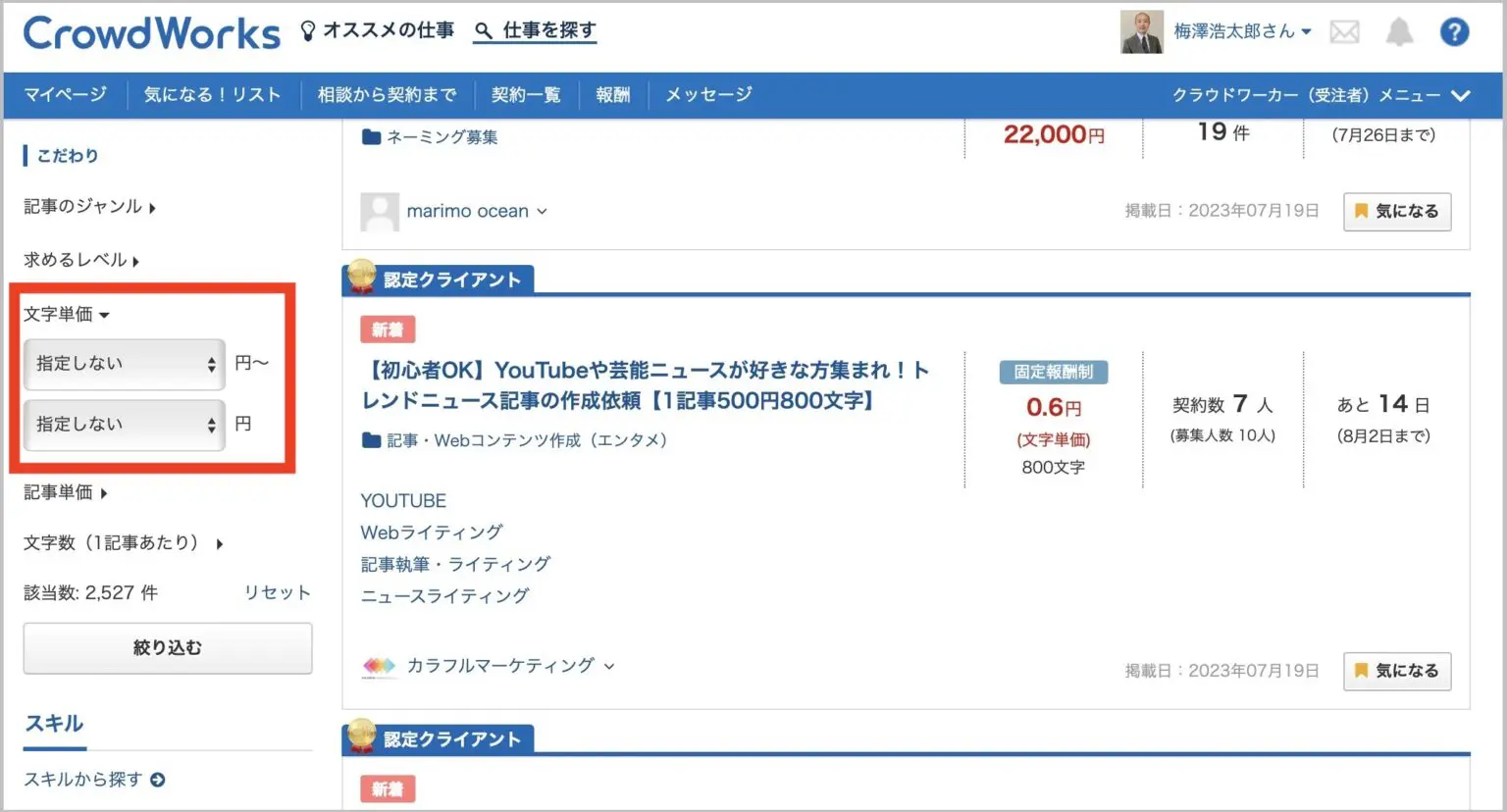Click the リセット link

(277, 592)
